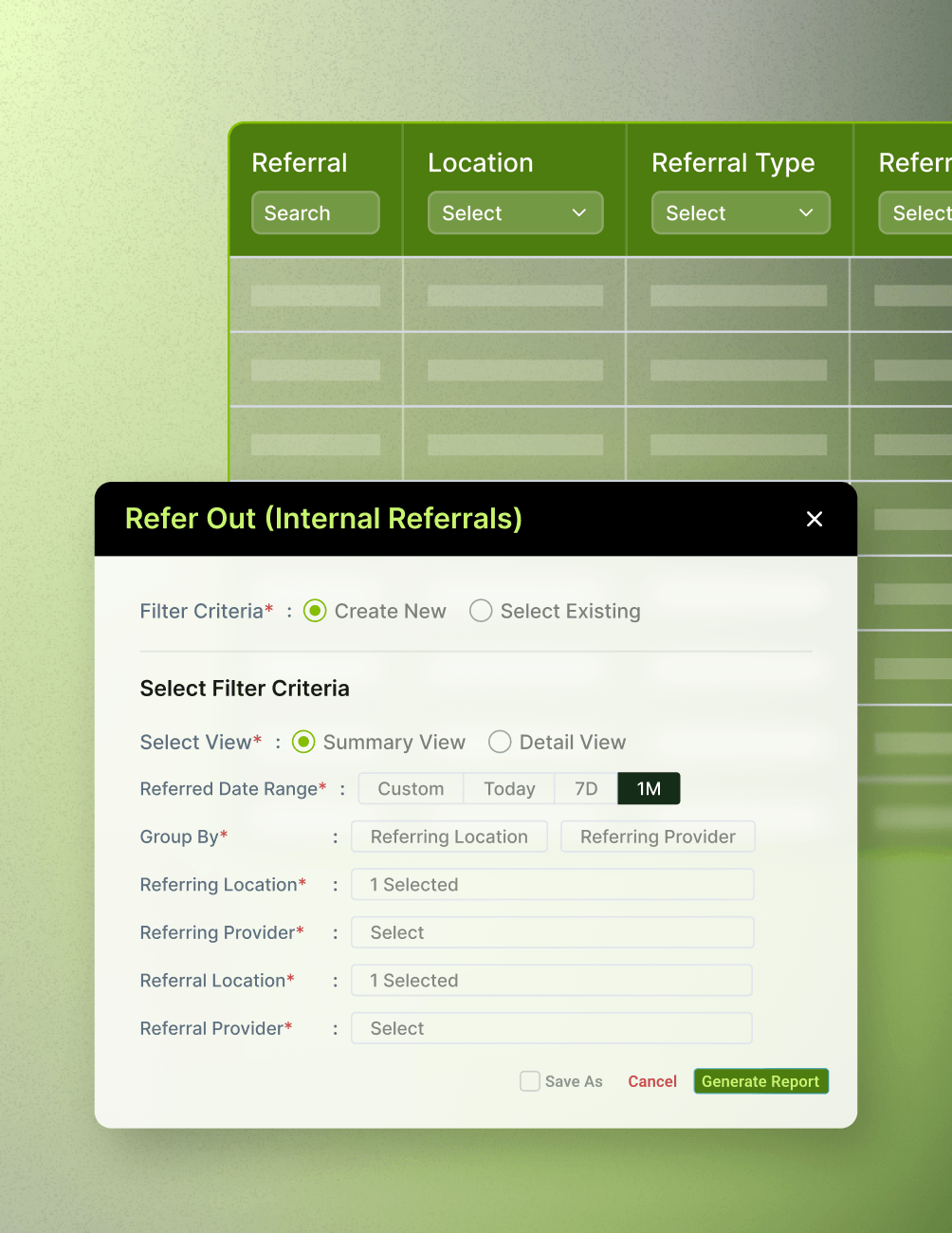Focus the Referral Search input

tap(316, 213)
